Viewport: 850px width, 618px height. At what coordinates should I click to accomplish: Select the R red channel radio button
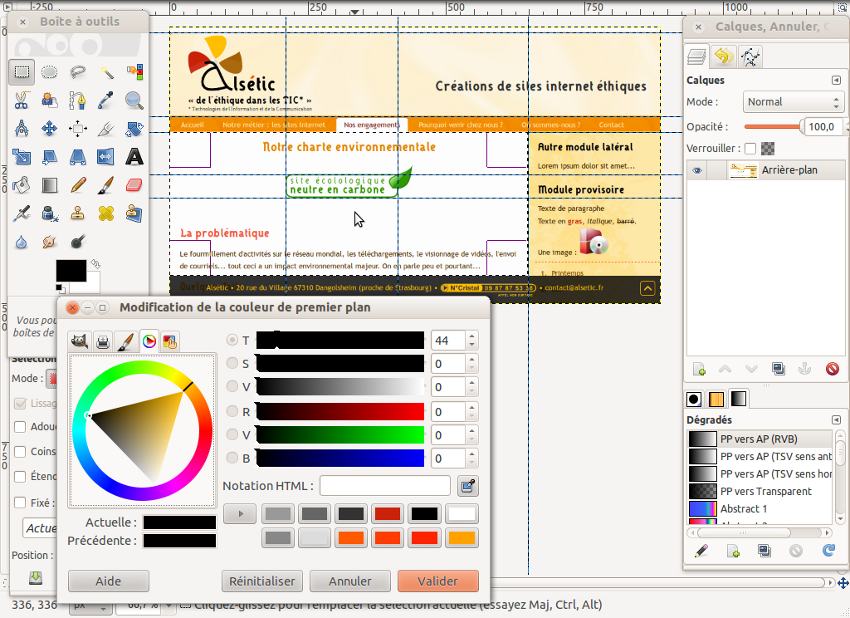tap(233, 411)
